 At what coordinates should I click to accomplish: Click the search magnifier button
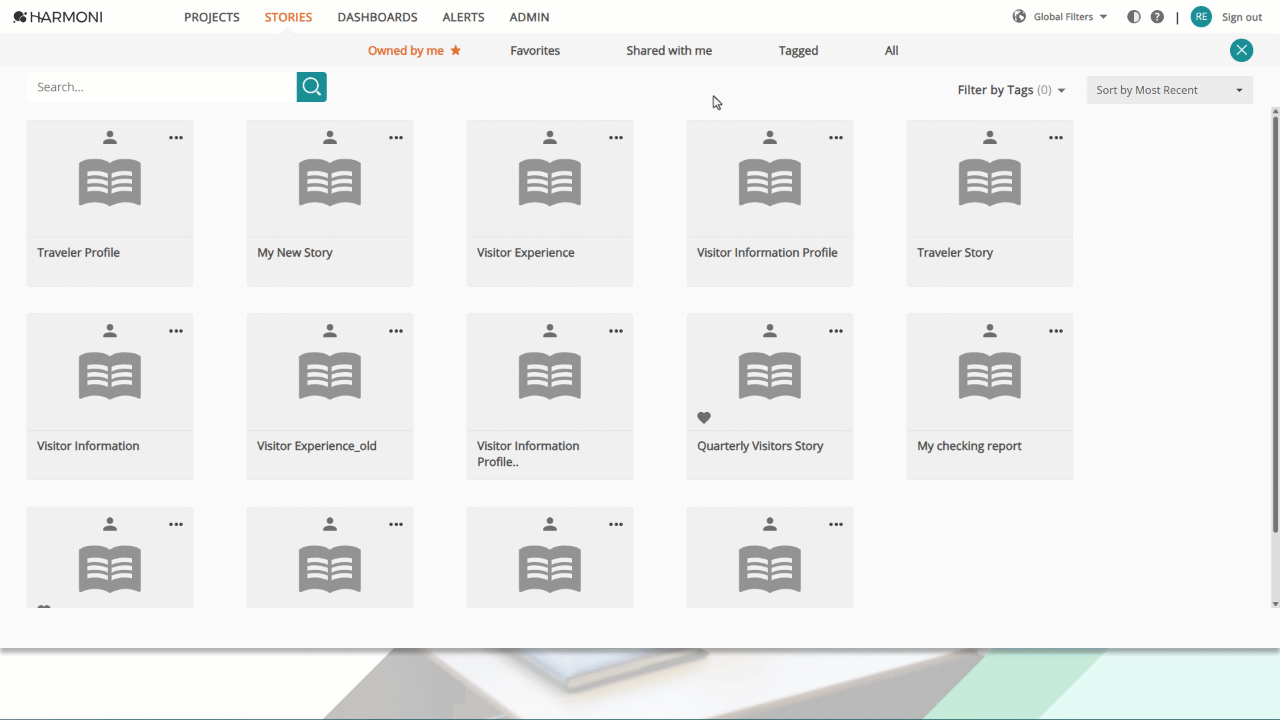click(x=312, y=87)
